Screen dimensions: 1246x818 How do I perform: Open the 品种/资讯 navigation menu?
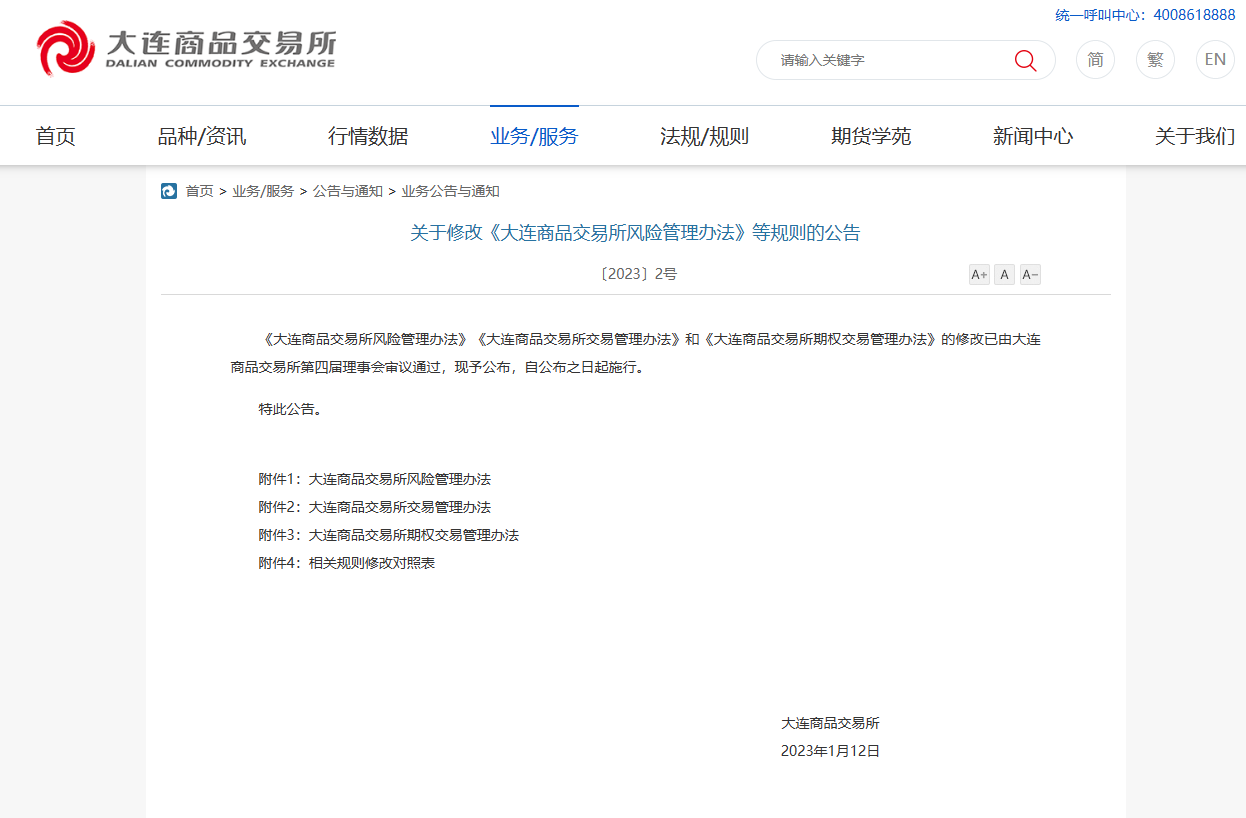pos(202,137)
